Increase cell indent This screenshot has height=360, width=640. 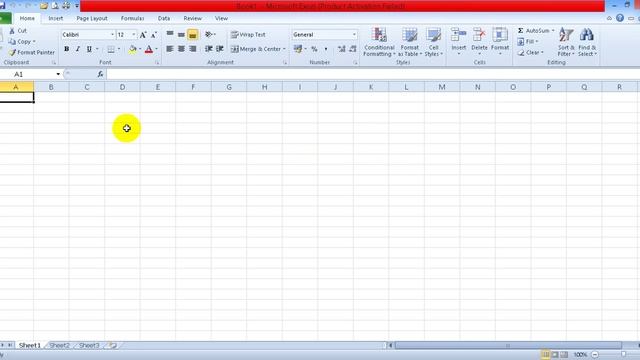(x=220, y=49)
